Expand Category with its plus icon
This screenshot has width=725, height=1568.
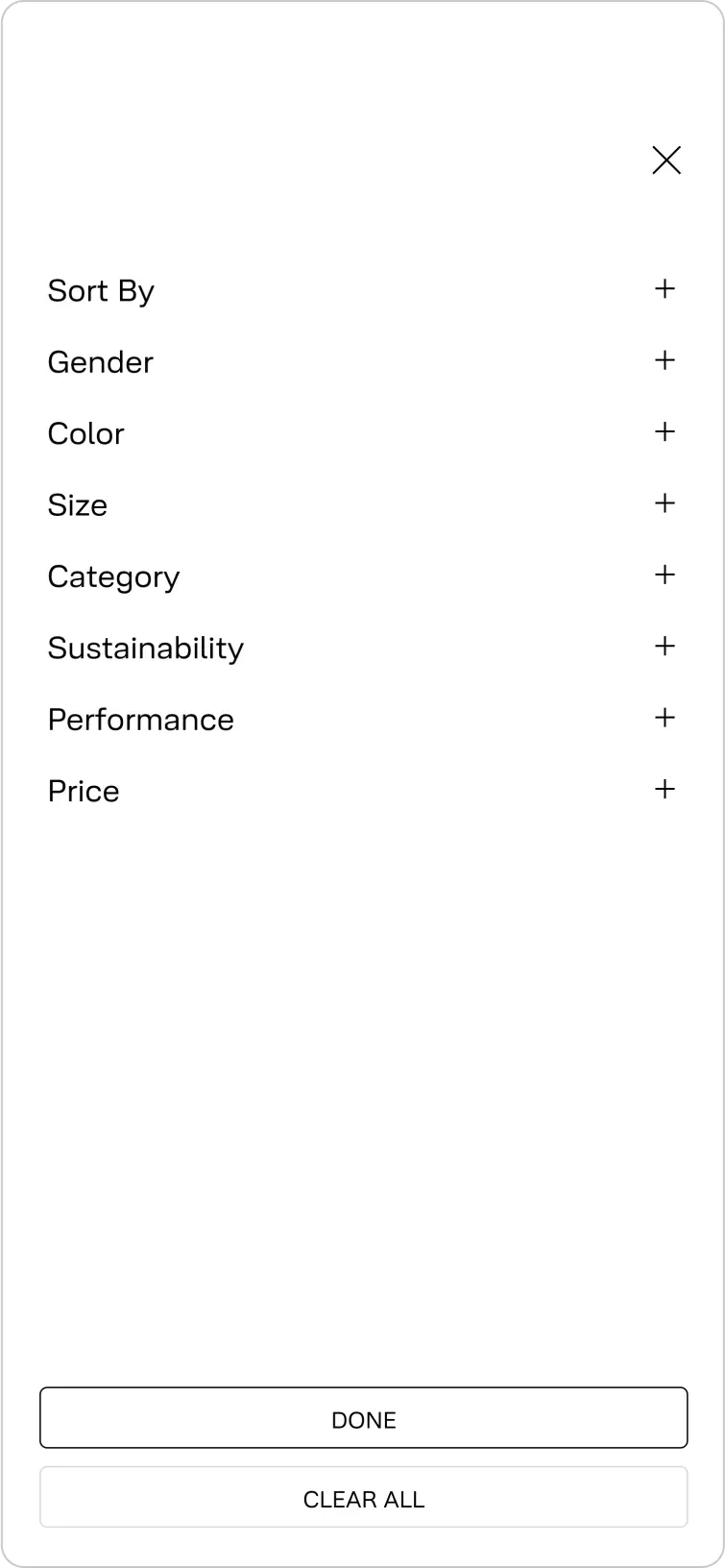(x=665, y=575)
